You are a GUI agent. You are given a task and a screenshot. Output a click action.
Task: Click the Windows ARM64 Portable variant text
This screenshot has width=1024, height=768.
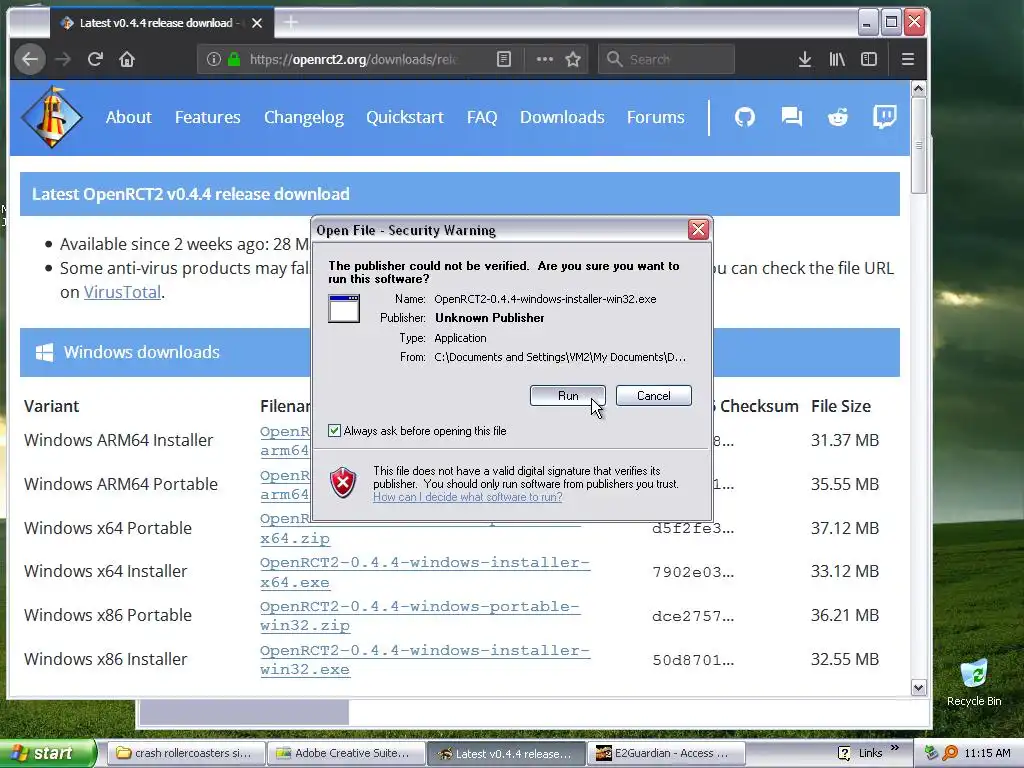coord(121,484)
